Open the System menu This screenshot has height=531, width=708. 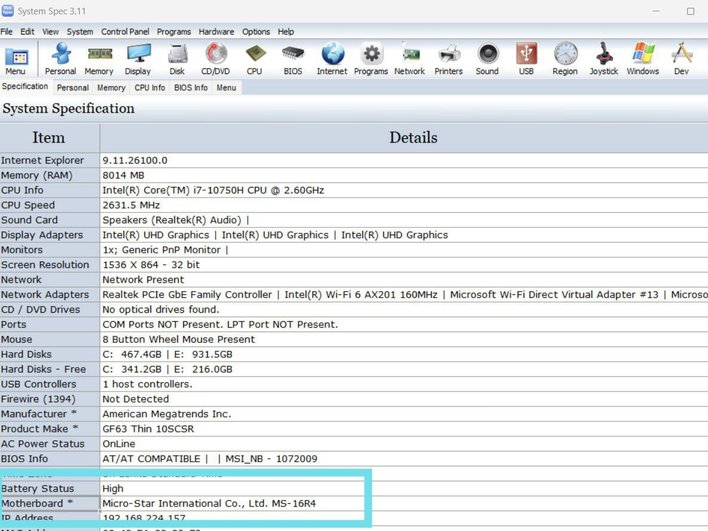(80, 32)
